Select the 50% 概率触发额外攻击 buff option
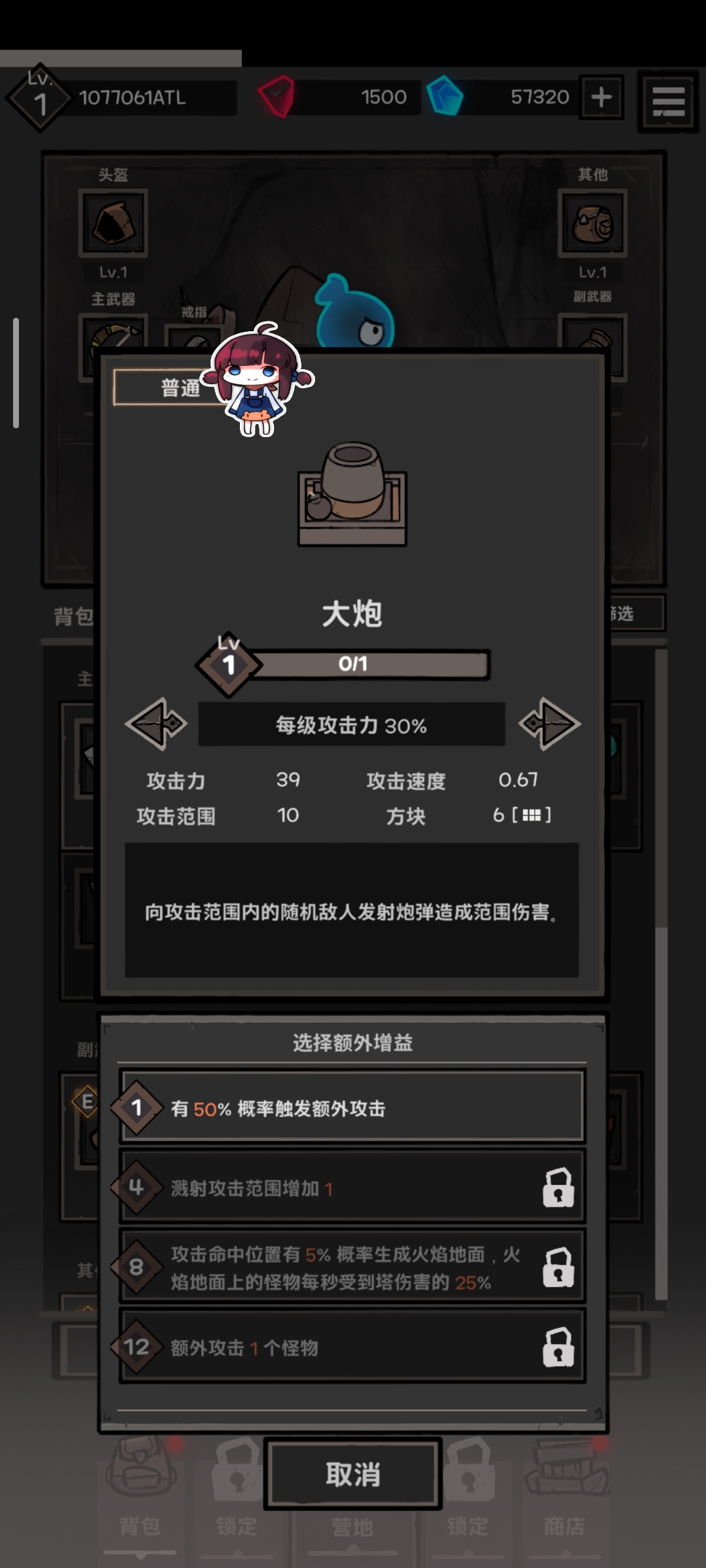The height and width of the screenshot is (1568, 706). (352, 1107)
